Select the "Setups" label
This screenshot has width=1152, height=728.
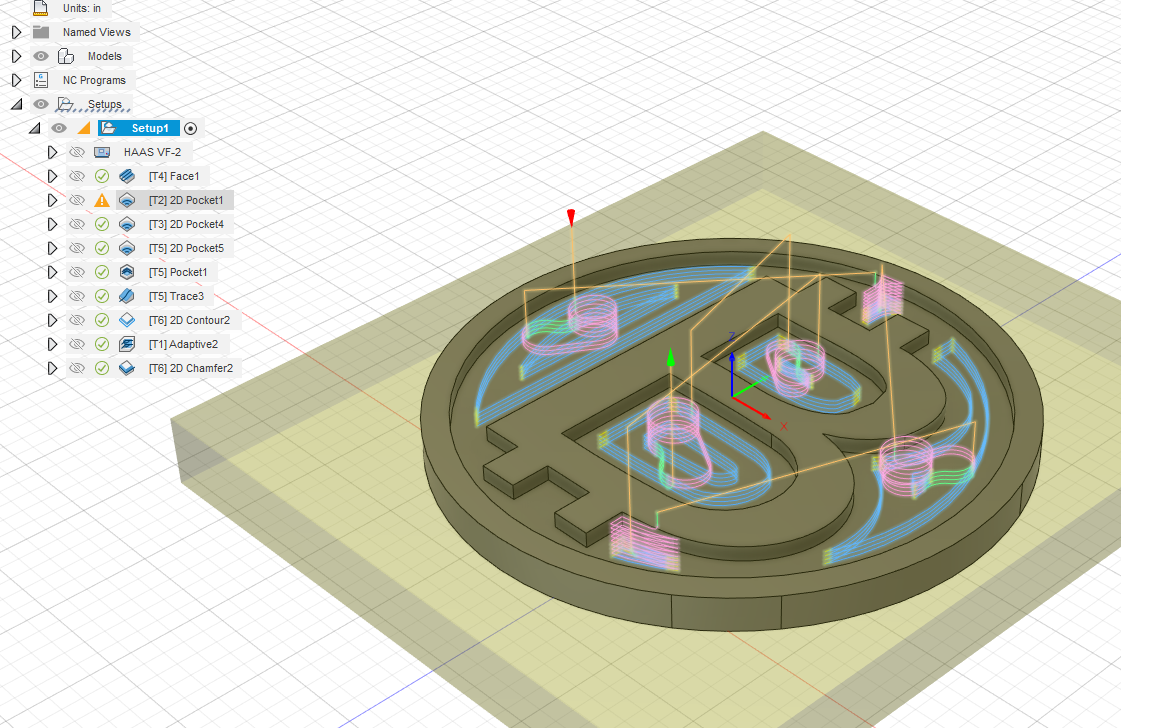click(x=104, y=104)
